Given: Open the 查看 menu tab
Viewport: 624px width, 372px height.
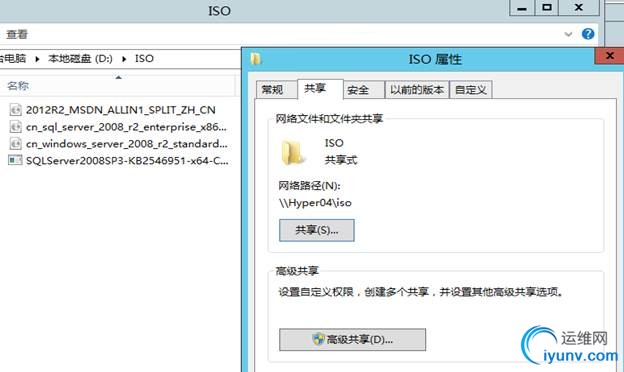Looking at the screenshot, I should click(x=17, y=35).
